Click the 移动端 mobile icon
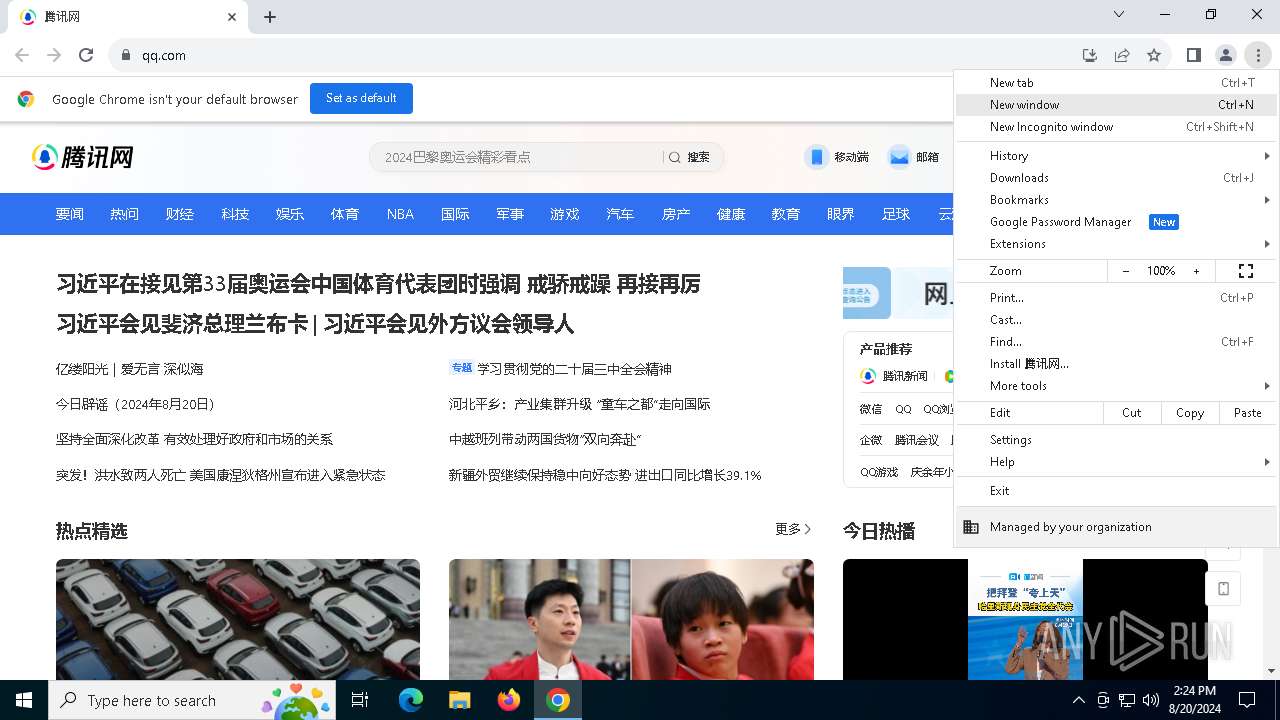Image resolution: width=1280 pixels, height=720 pixels. pyautogui.click(x=817, y=157)
